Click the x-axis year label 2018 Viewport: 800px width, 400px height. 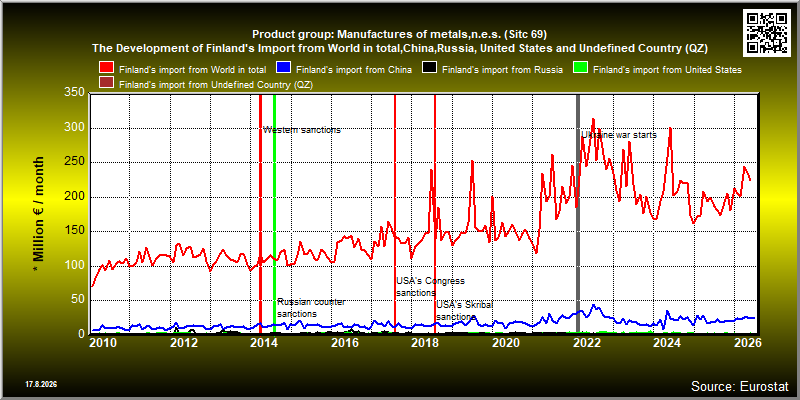[x=425, y=343]
